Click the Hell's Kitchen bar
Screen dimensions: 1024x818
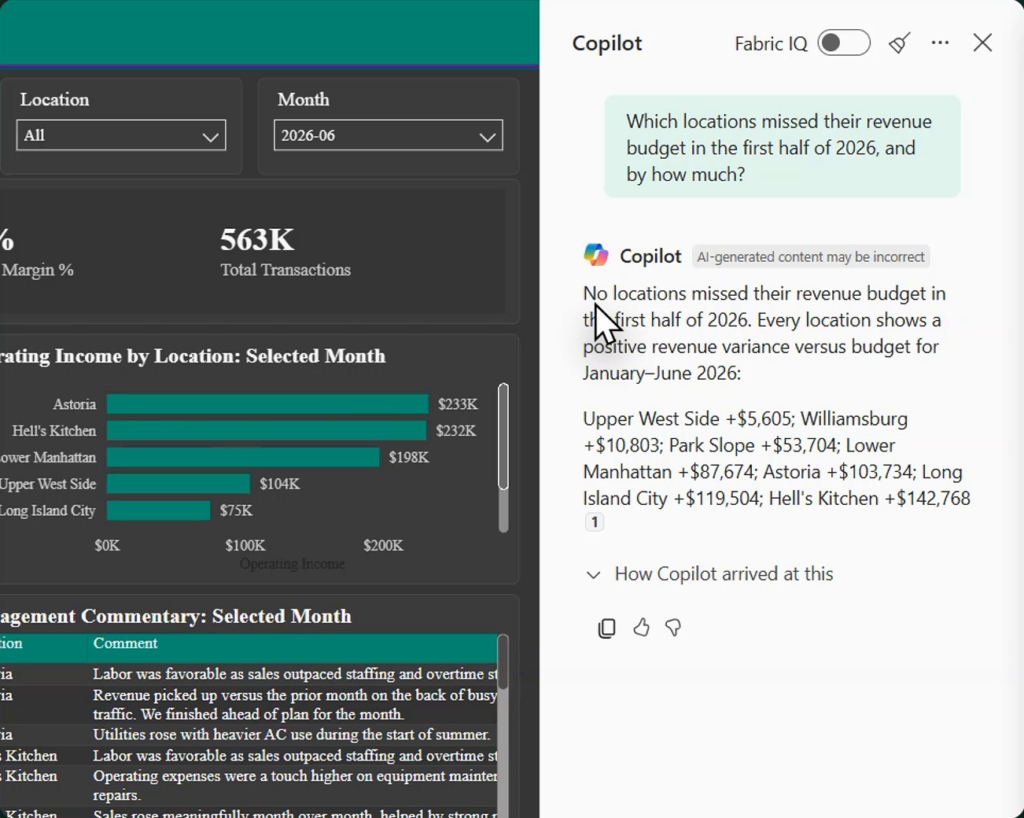(266, 430)
